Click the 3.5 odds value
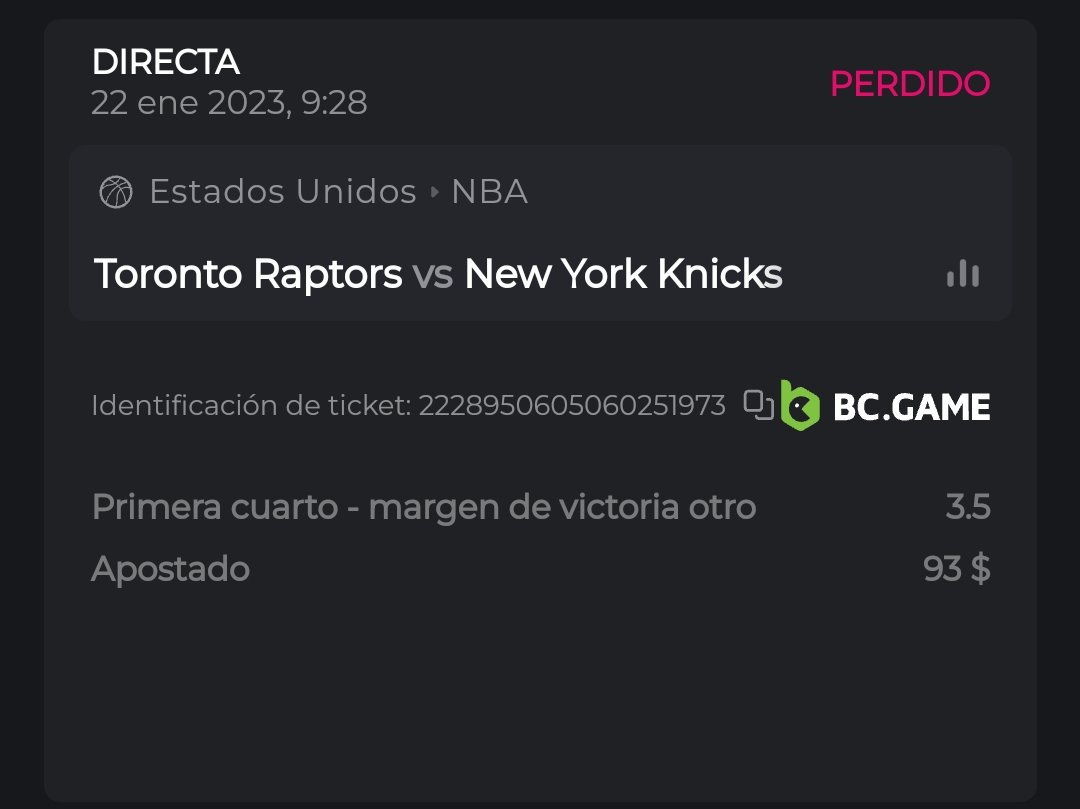The height and width of the screenshot is (809, 1080). click(967, 507)
